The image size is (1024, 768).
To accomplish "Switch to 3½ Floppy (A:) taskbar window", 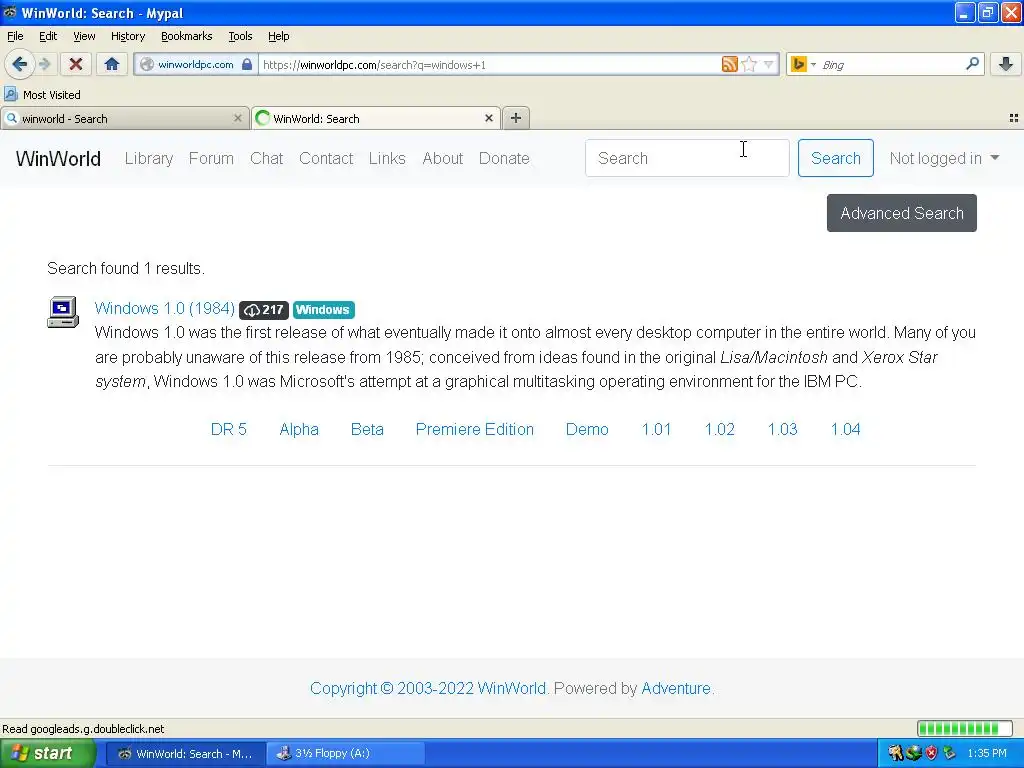I will coord(346,754).
